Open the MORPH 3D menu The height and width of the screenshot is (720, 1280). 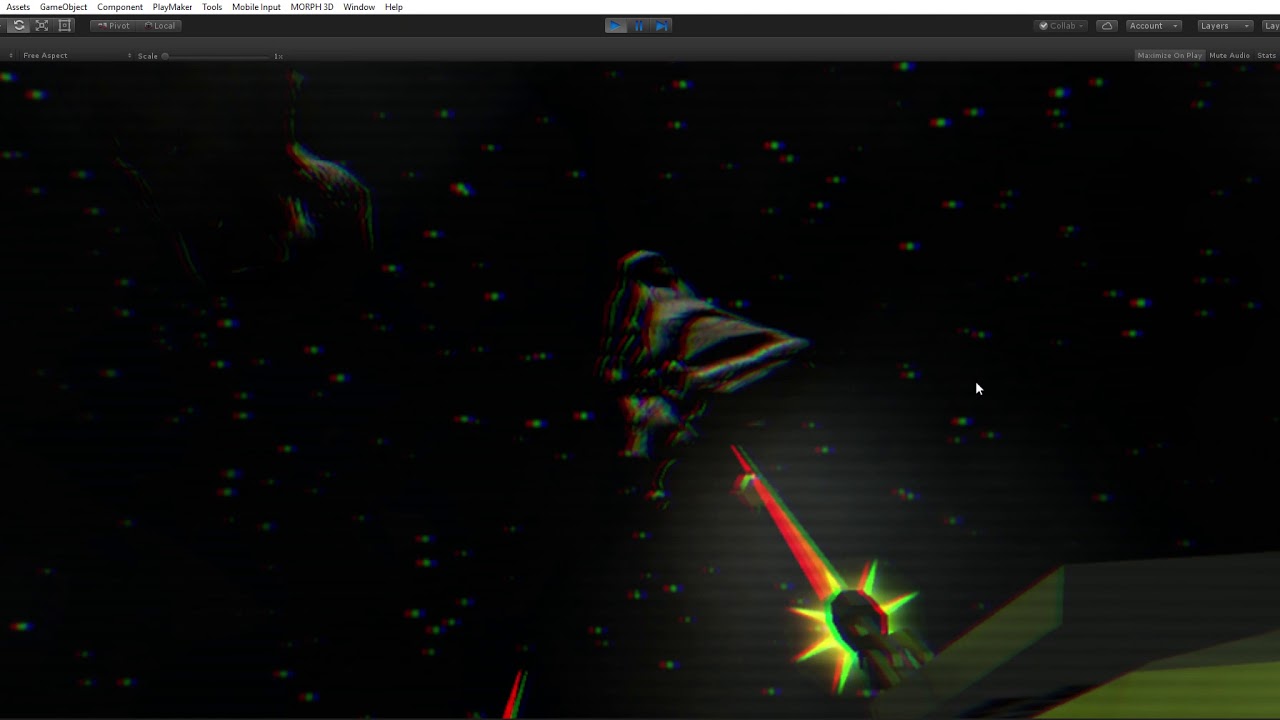click(312, 7)
